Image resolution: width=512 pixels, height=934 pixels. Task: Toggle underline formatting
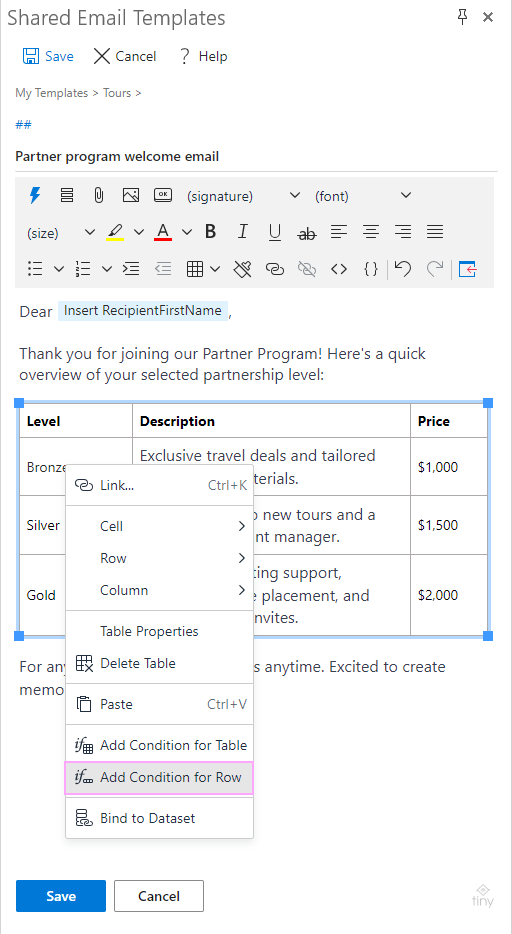pos(274,232)
